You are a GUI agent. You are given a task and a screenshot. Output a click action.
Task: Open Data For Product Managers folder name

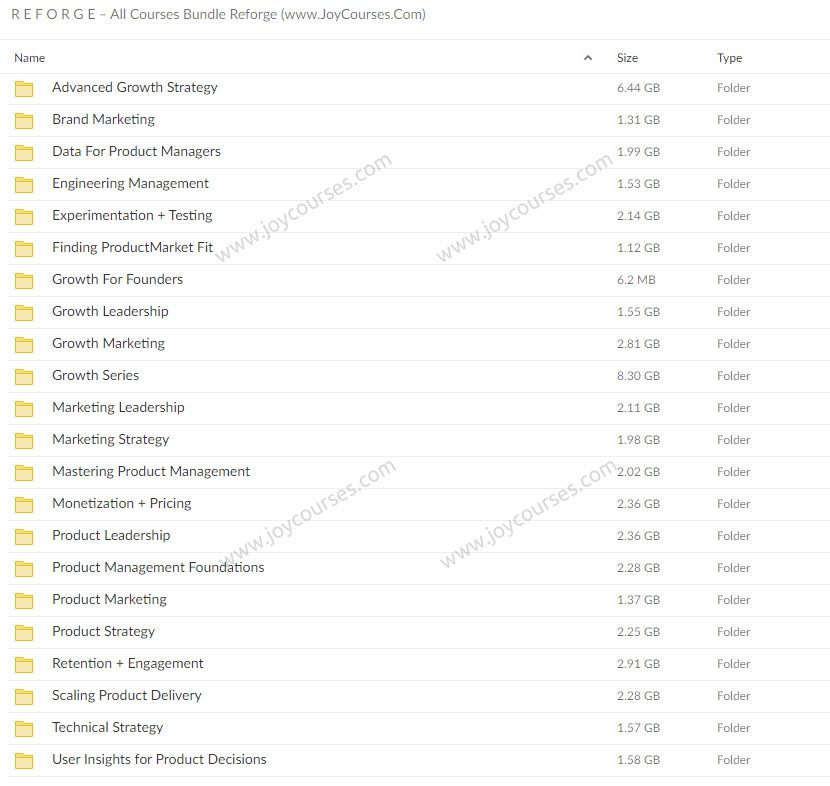pos(136,151)
